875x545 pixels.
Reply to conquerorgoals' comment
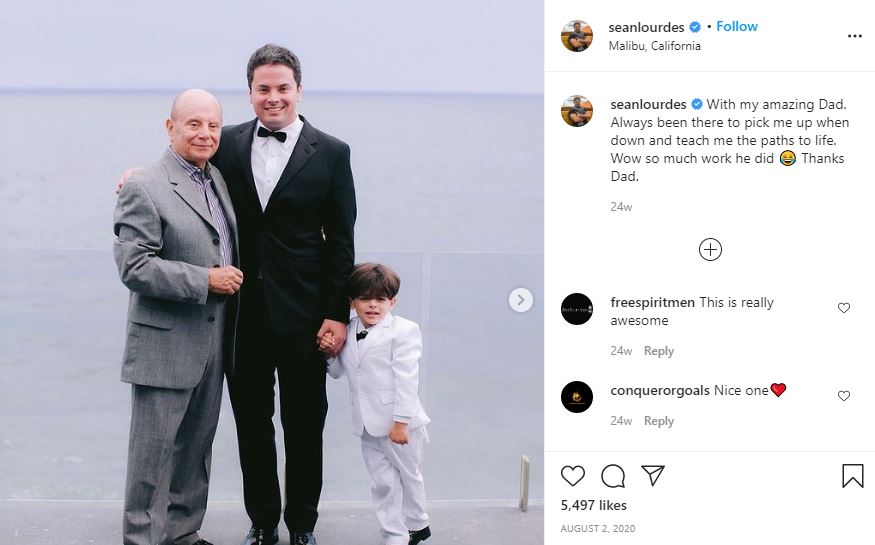point(658,421)
